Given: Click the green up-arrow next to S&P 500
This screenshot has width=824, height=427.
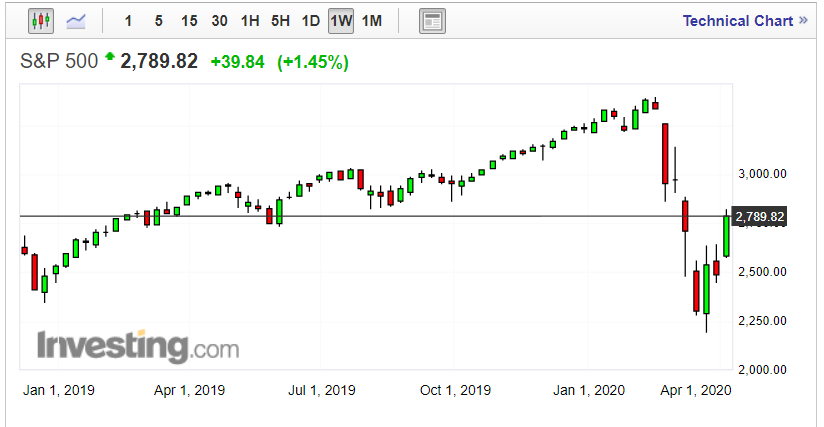Looking at the screenshot, I should (110, 60).
